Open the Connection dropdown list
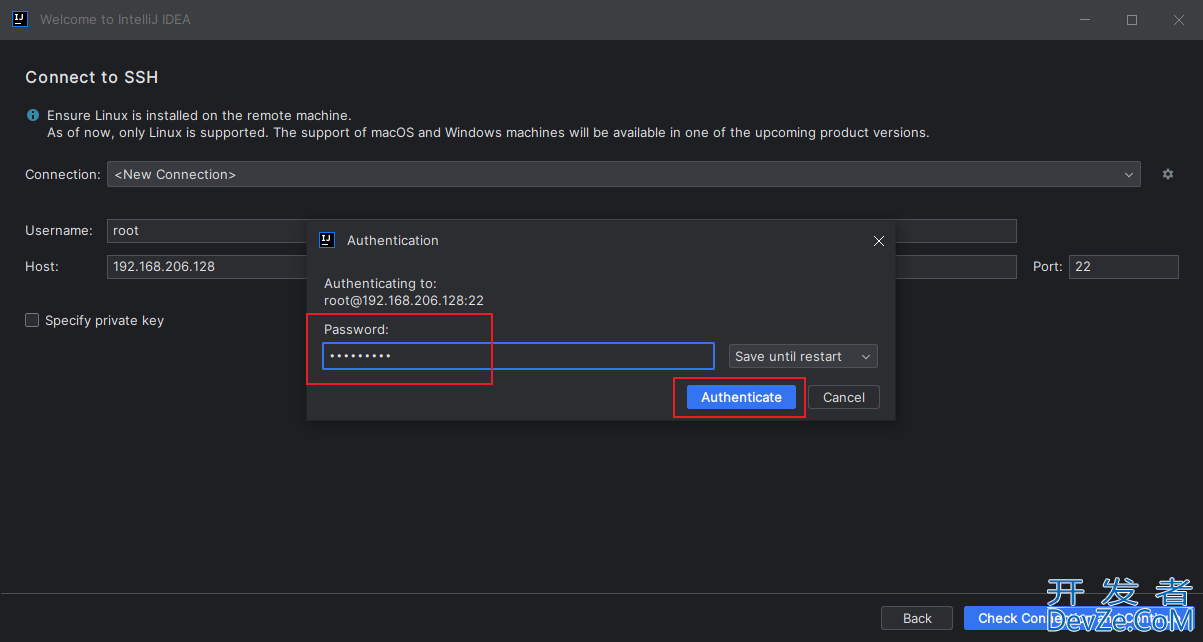 [623, 174]
